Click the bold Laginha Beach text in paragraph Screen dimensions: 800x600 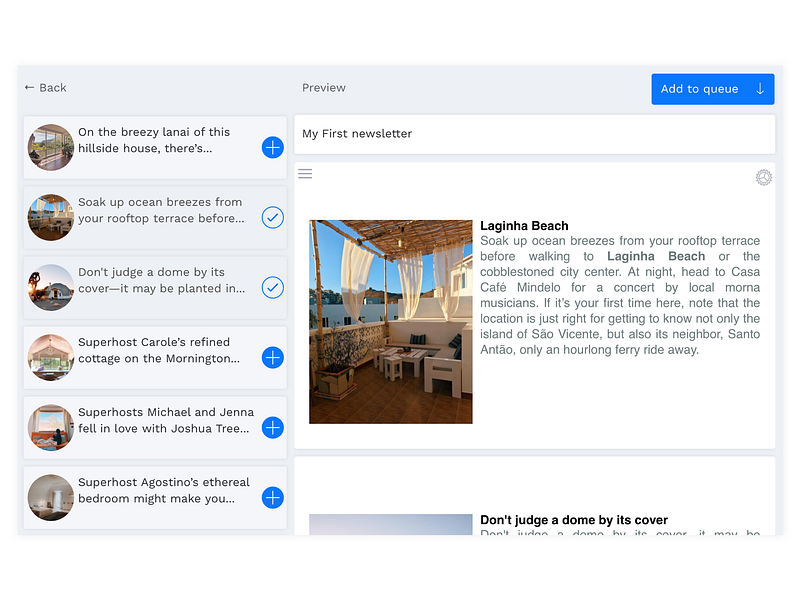[x=656, y=256]
